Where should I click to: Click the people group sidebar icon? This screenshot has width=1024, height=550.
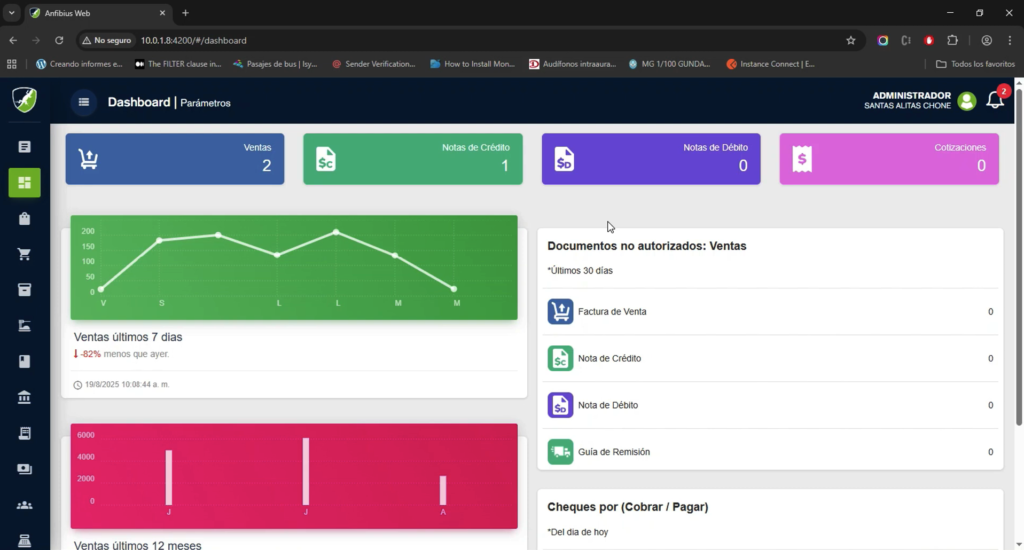(24, 505)
